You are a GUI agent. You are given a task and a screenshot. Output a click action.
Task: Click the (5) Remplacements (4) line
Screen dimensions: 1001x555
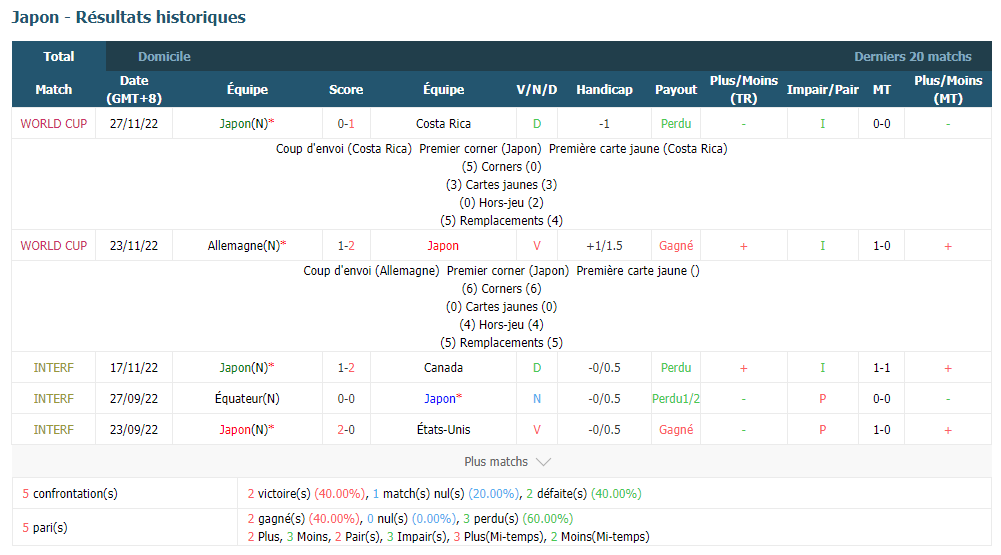pyautogui.click(x=501, y=220)
